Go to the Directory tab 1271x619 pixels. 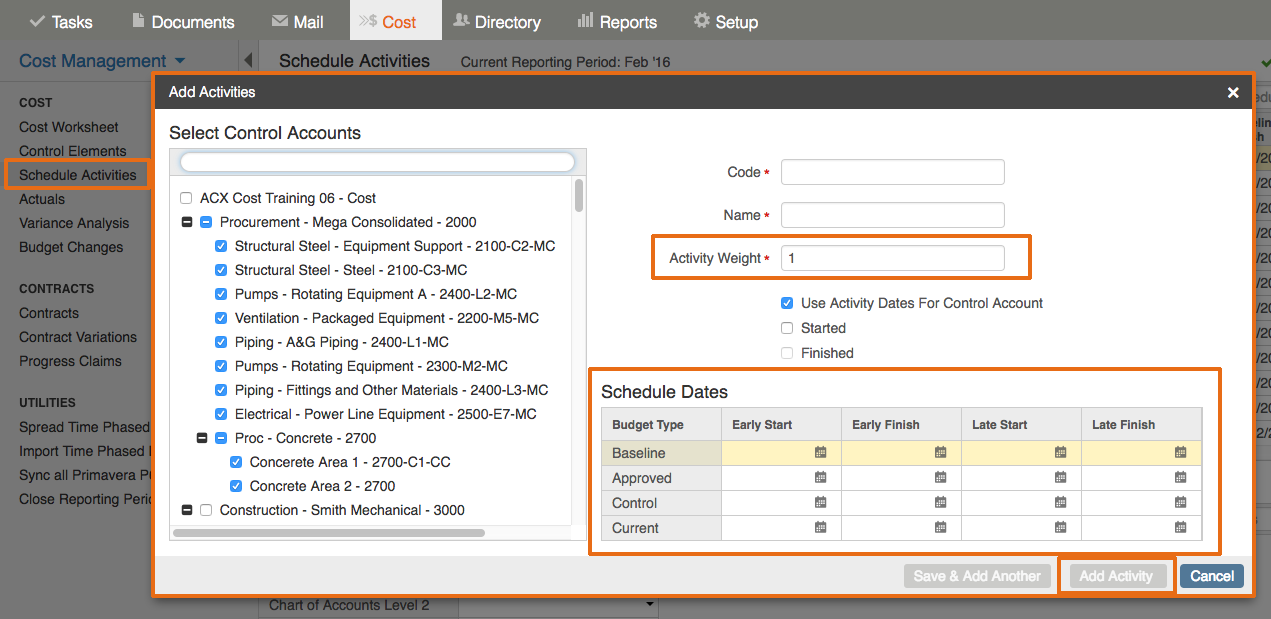(x=497, y=21)
